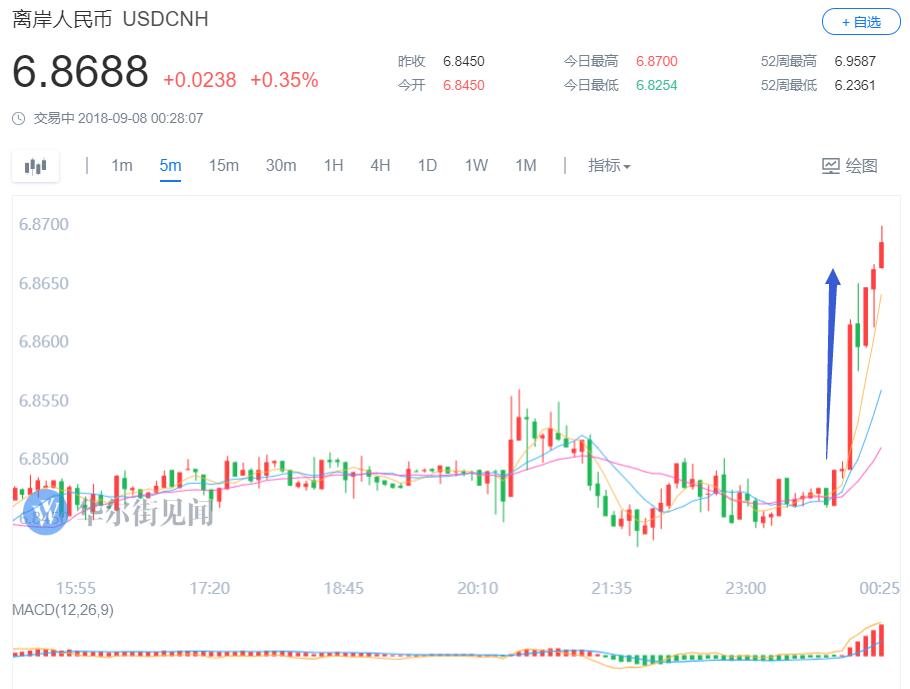Image resolution: width=910 pixels, height=689 pixels.
Task: Select the 1M monthly interval
Action: 526,166
